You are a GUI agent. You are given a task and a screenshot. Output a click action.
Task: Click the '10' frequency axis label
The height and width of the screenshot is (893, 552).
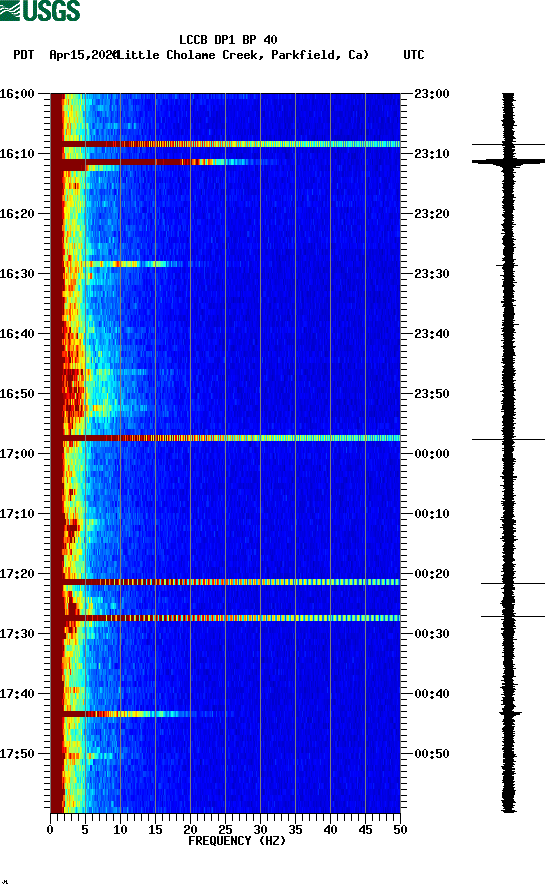(x=120, y=830)
